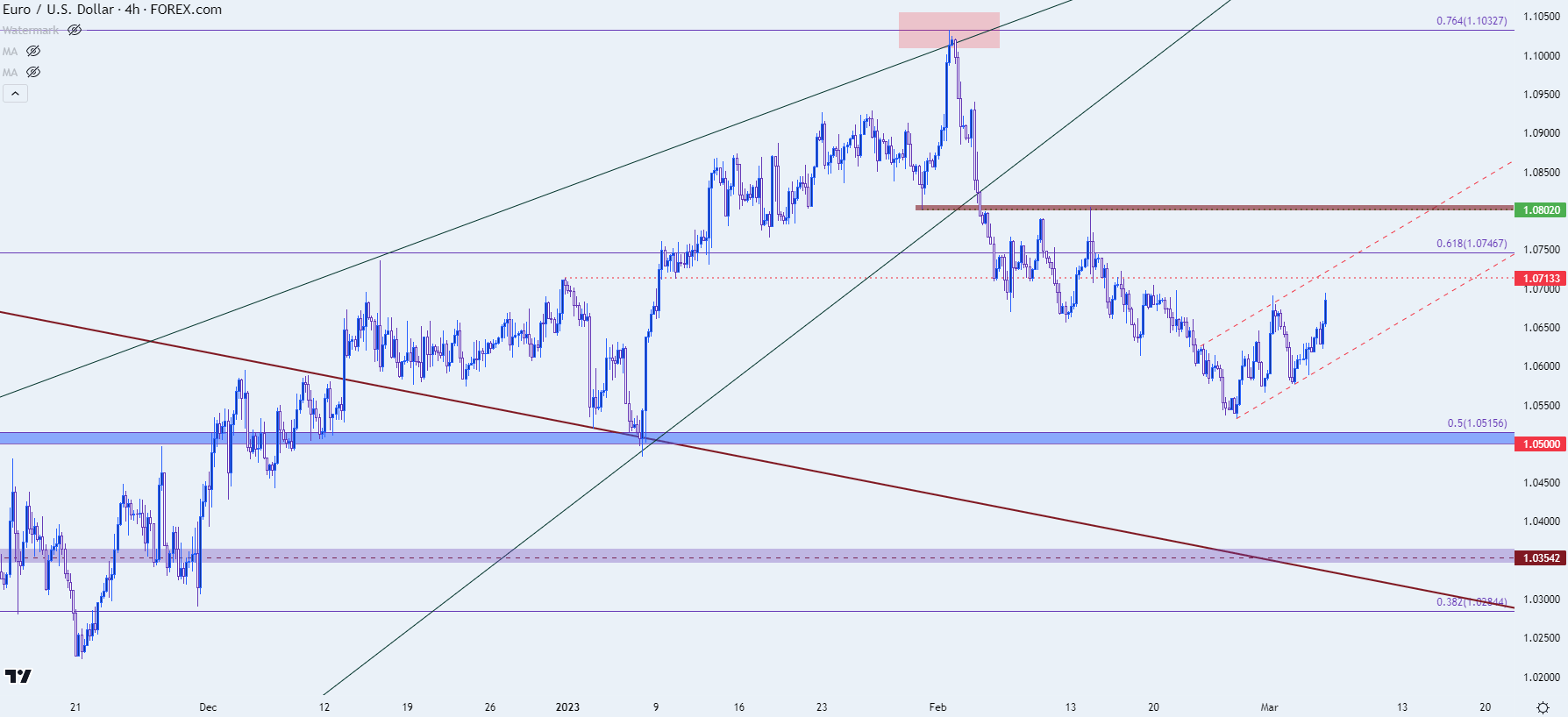Select the Euro / U.S. Dollar symbol title
This screenshot has width=1568, height=717.
[59, 10]
